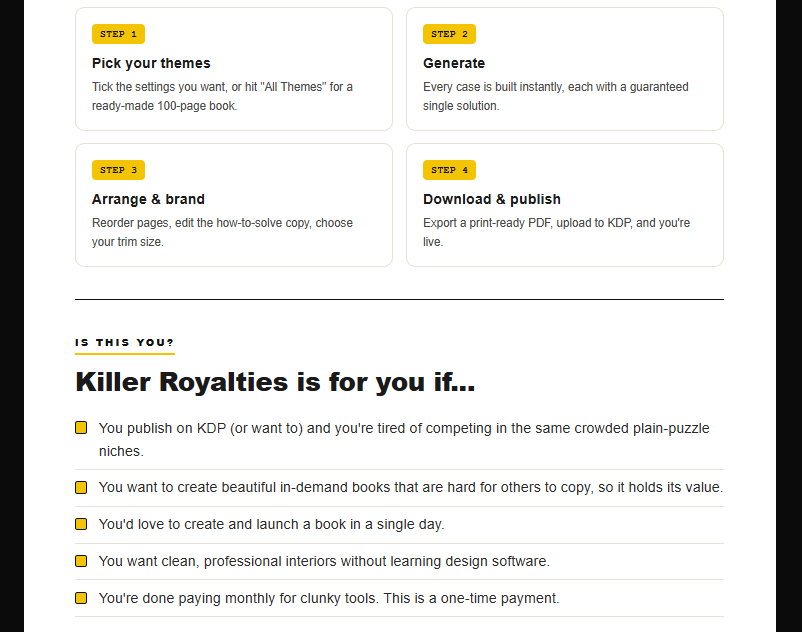
Task: Click the "Killer Royalties is for you if..." headline
Action: coord(275,382)
